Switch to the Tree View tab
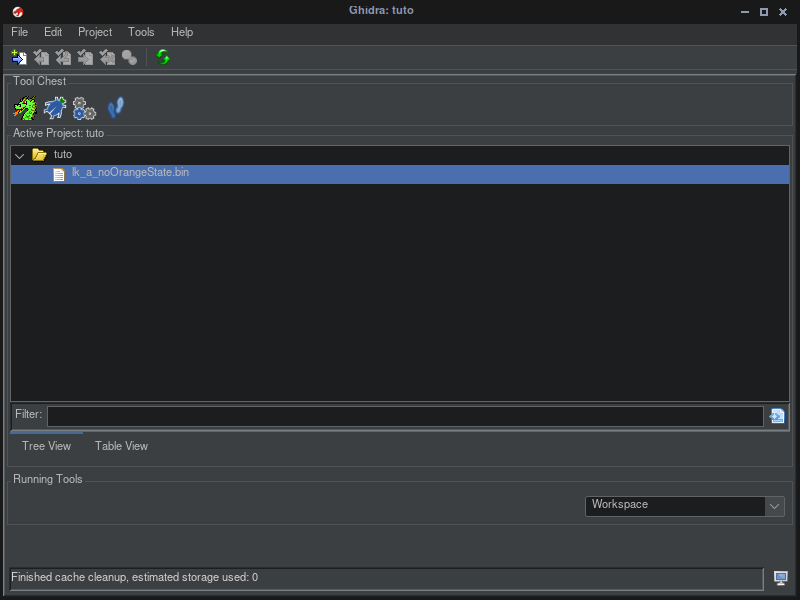800x600 pixels. 46,446
